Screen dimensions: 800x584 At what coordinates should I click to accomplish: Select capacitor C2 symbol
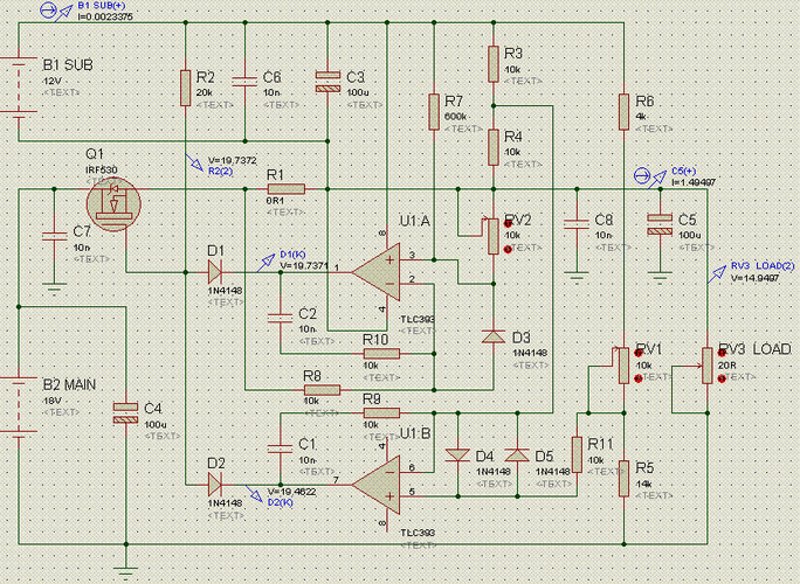[x=280, y=318]
